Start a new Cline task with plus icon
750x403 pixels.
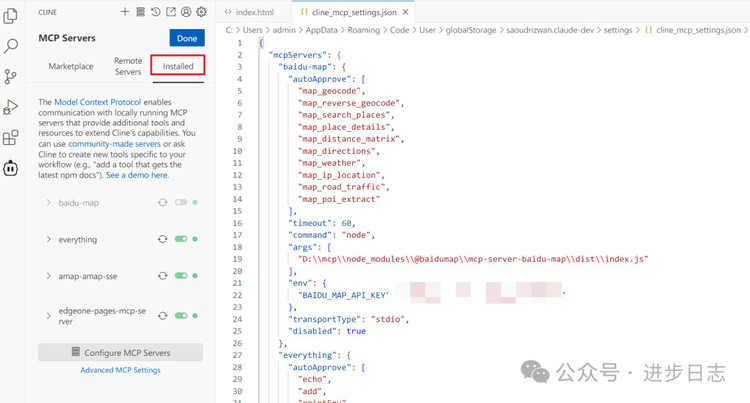click(x=125, y=12)
